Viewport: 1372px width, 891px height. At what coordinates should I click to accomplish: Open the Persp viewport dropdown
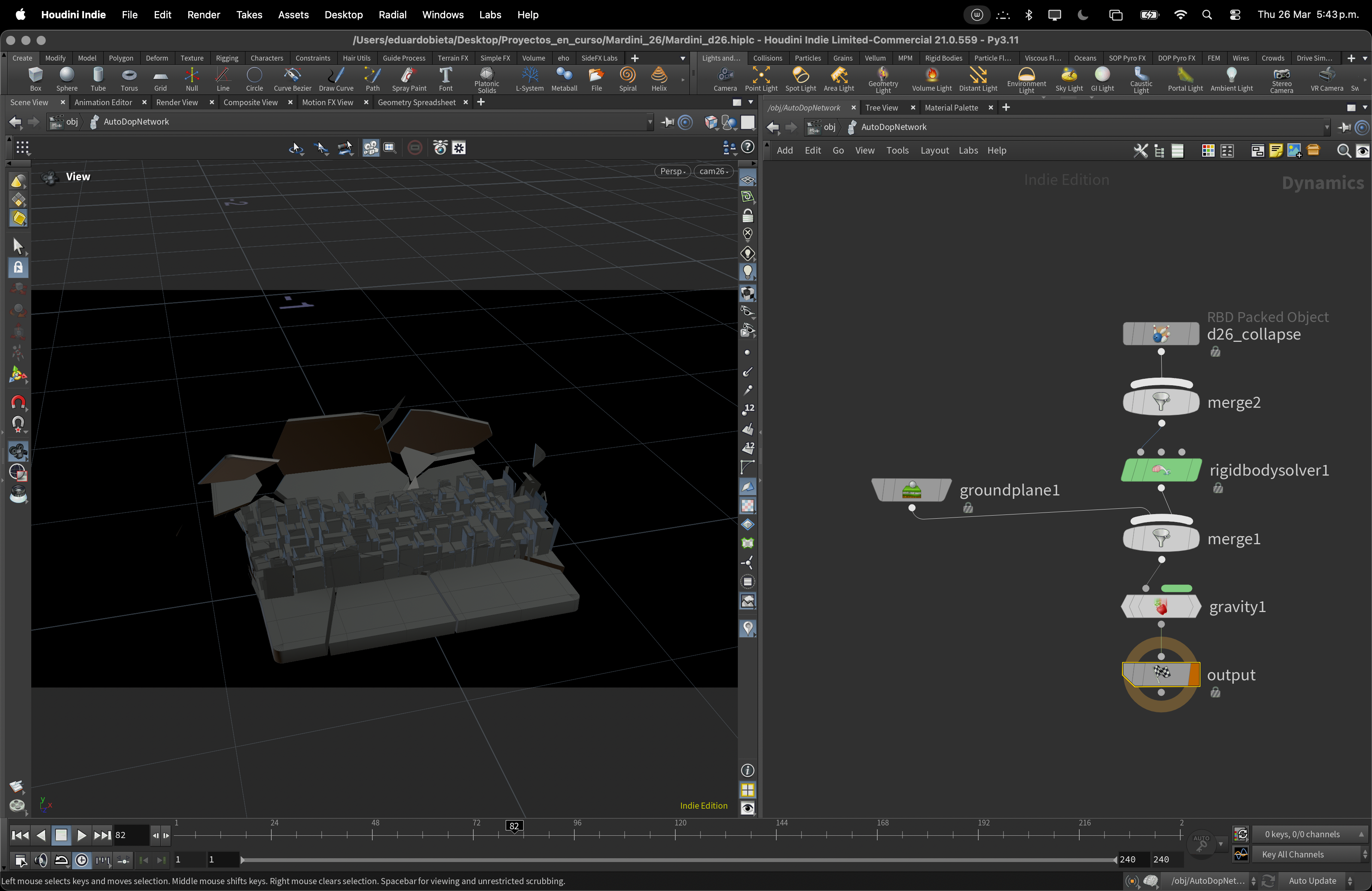(x=672, y=171)
